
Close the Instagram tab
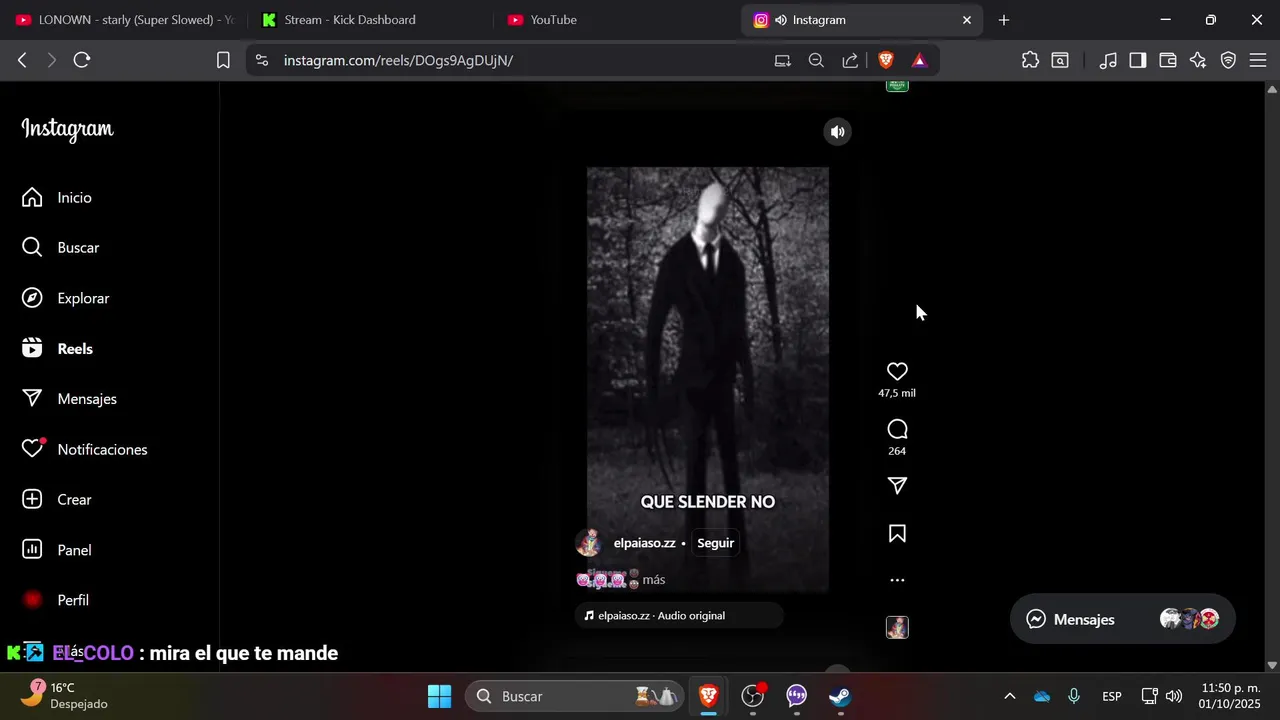pyautogui.click(x=967, y=20)
